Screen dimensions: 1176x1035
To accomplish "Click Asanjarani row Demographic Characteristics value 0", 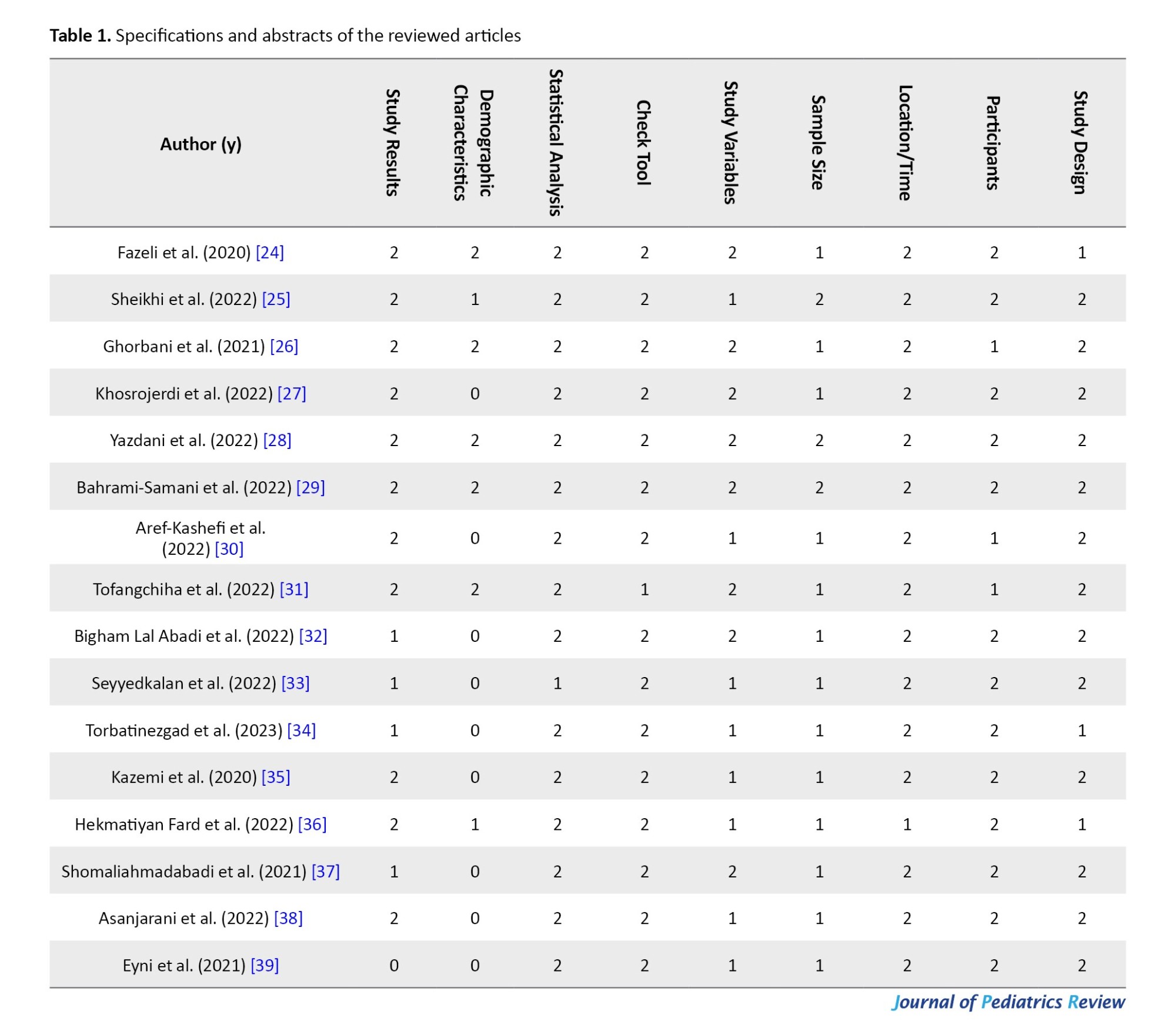I will click(x=475, y=919).
